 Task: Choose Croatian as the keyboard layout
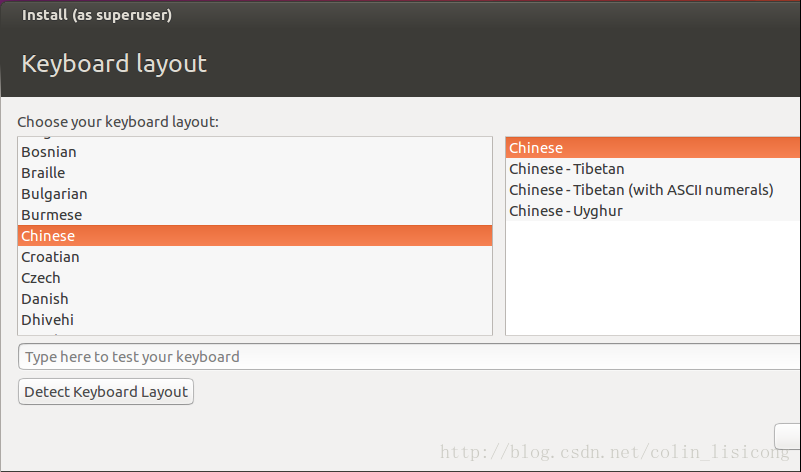click(x=50, y=257)
